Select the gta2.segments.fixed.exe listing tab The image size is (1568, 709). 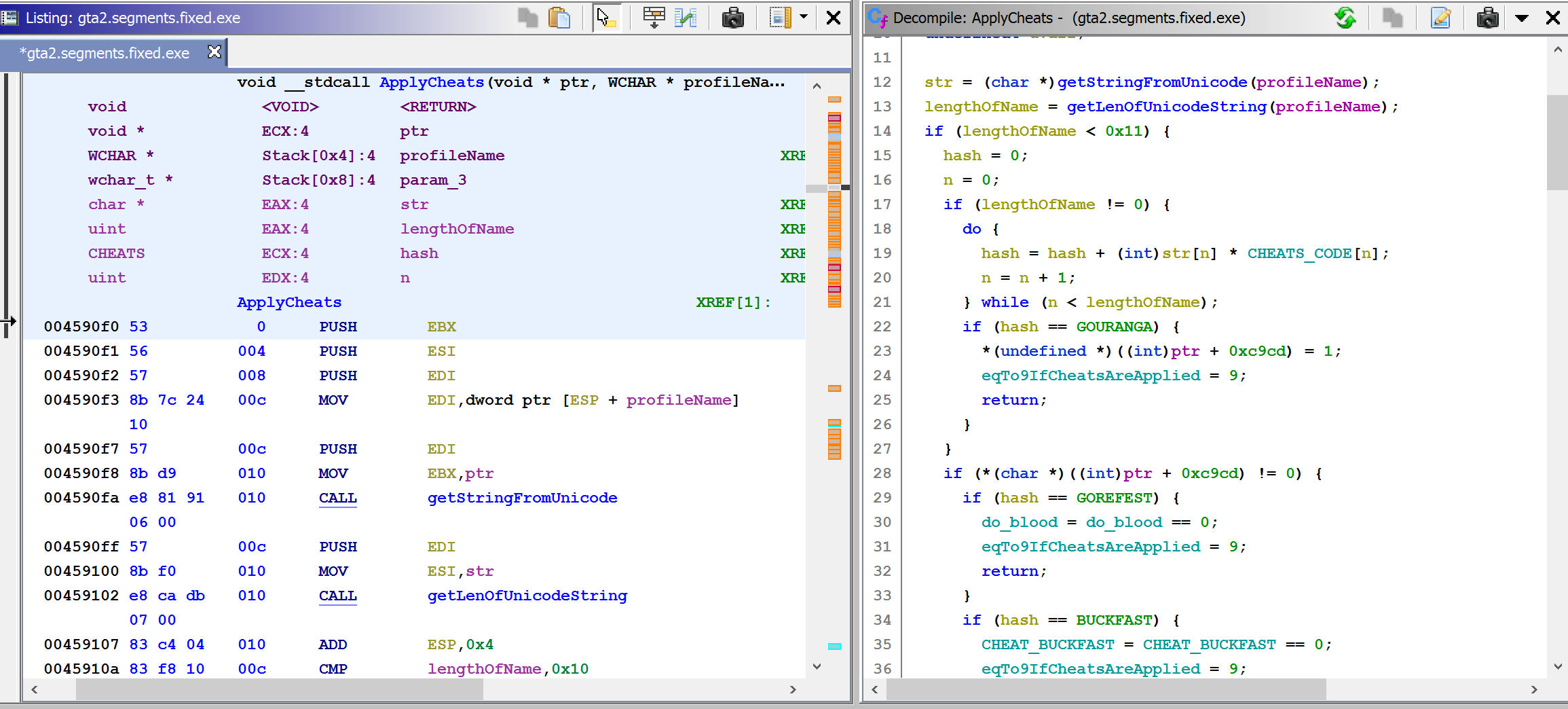105,53
